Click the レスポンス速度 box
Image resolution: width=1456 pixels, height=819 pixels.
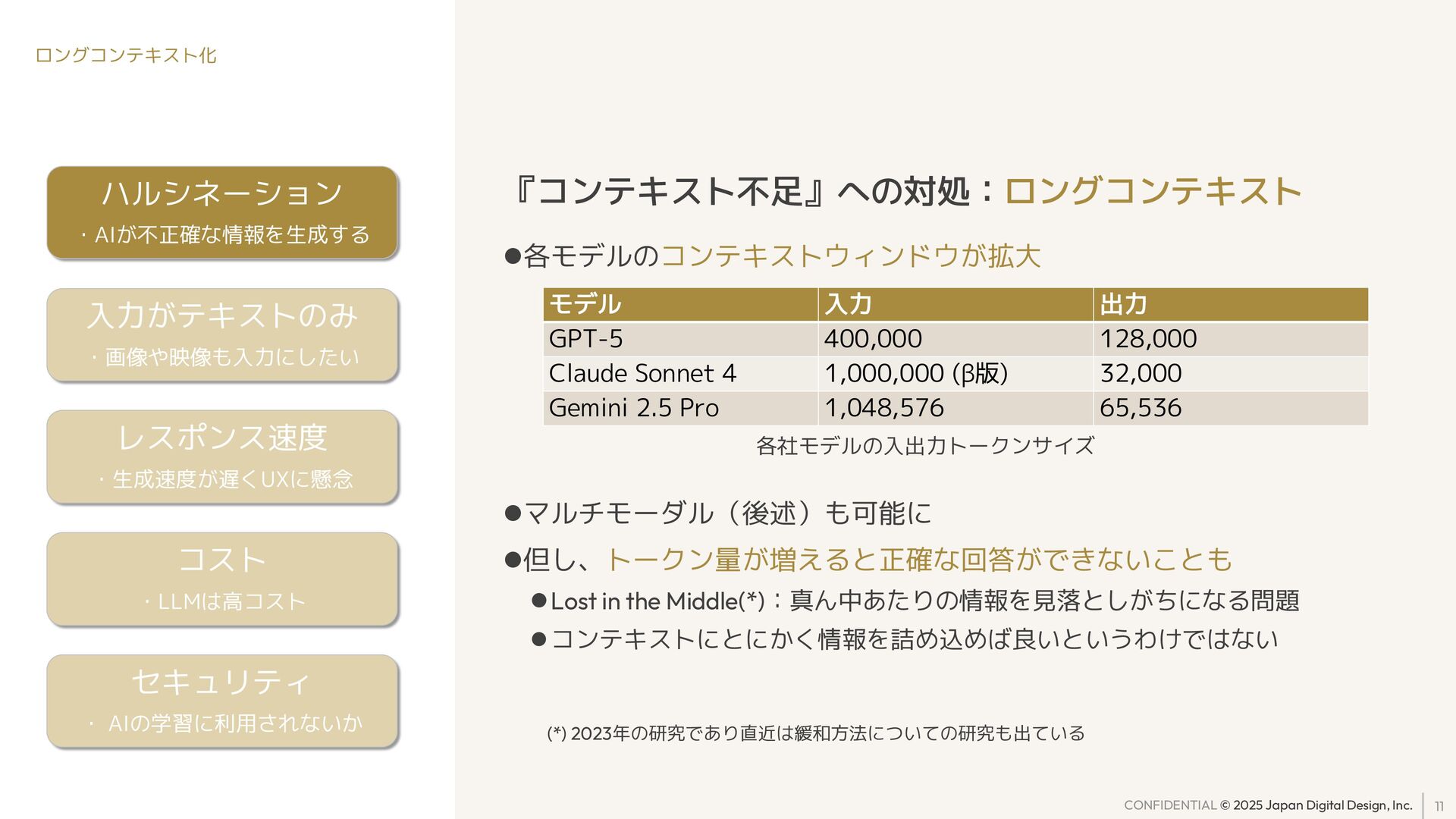(x=222, y=457)
